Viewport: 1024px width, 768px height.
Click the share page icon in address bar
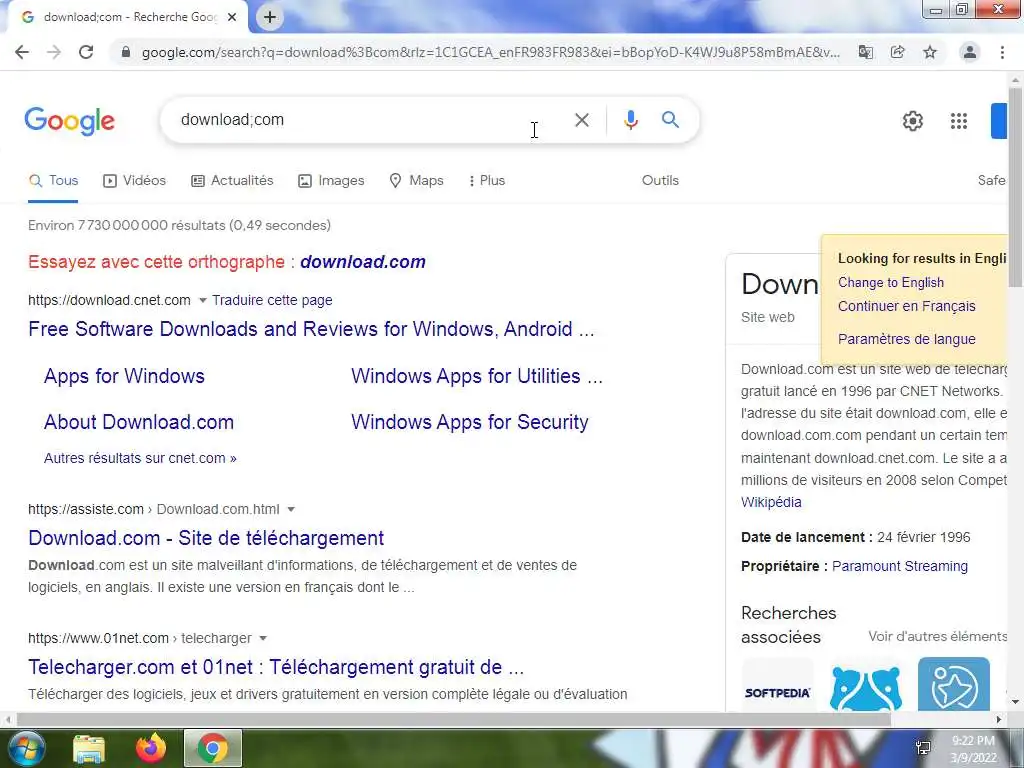pyautogui.click(x=898, y=52)
